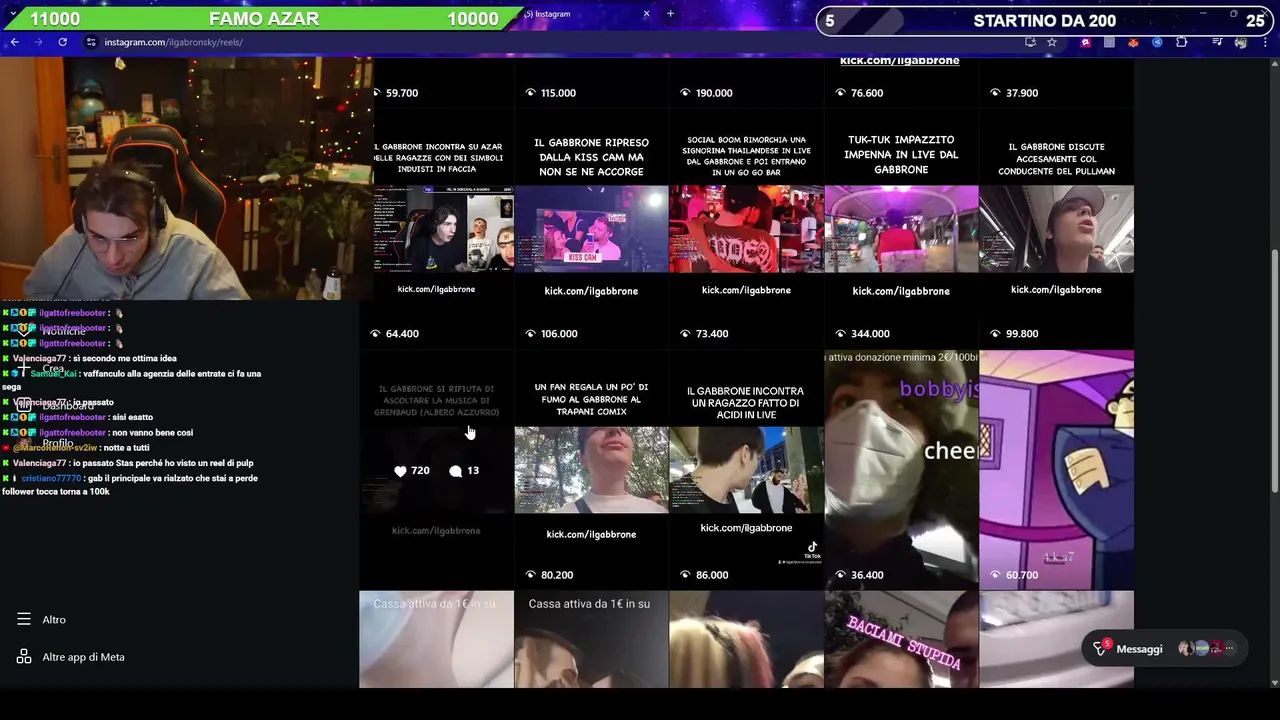Image resolution: width=1280 pixels, height=720 pixels.
Task: Select the streamer webcam overlay
Action: pos(186,178)
